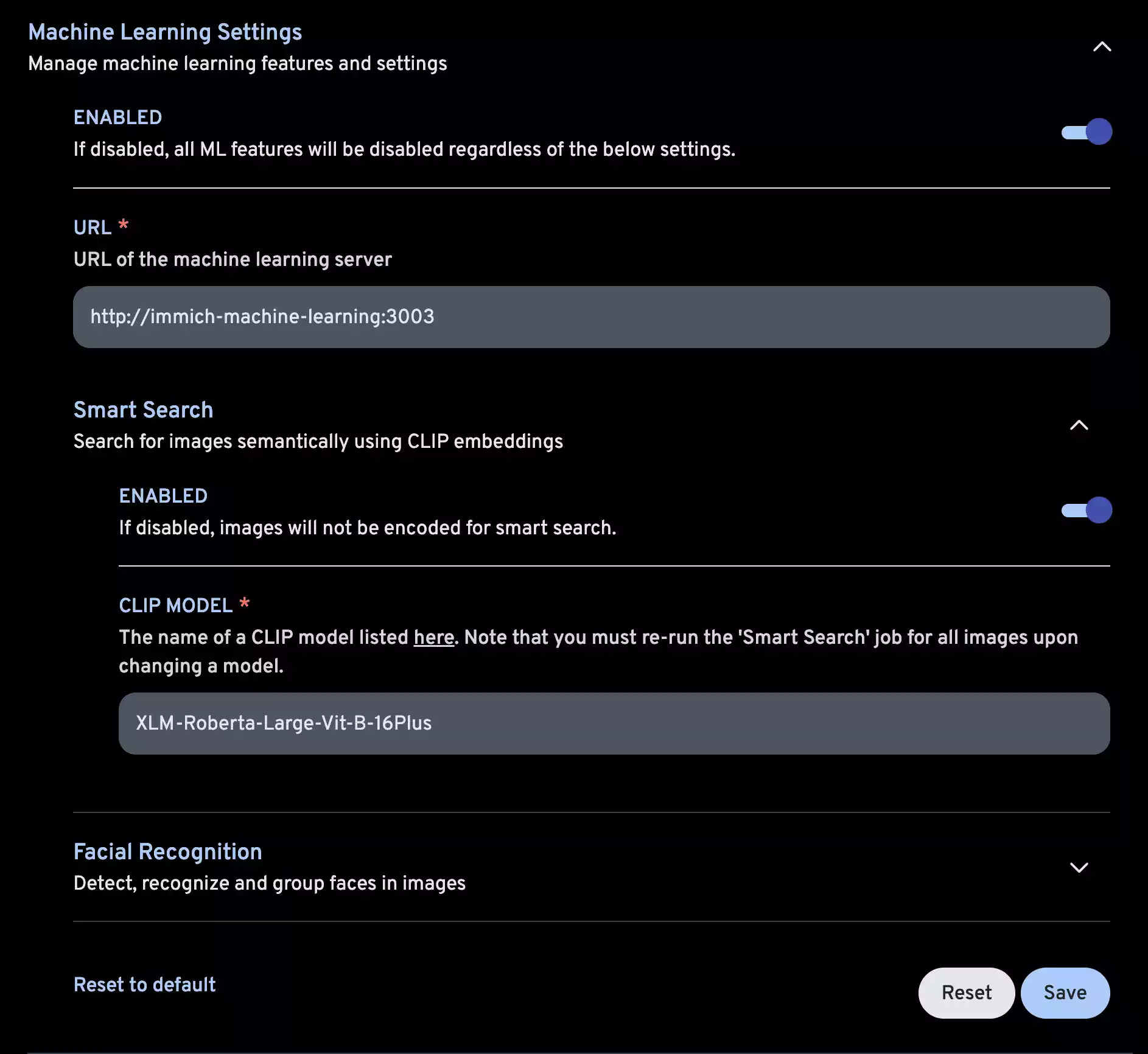Open the 'here' link for CLIP models
Viewport: 1148px width, 1054px height.
coord(433,637)
